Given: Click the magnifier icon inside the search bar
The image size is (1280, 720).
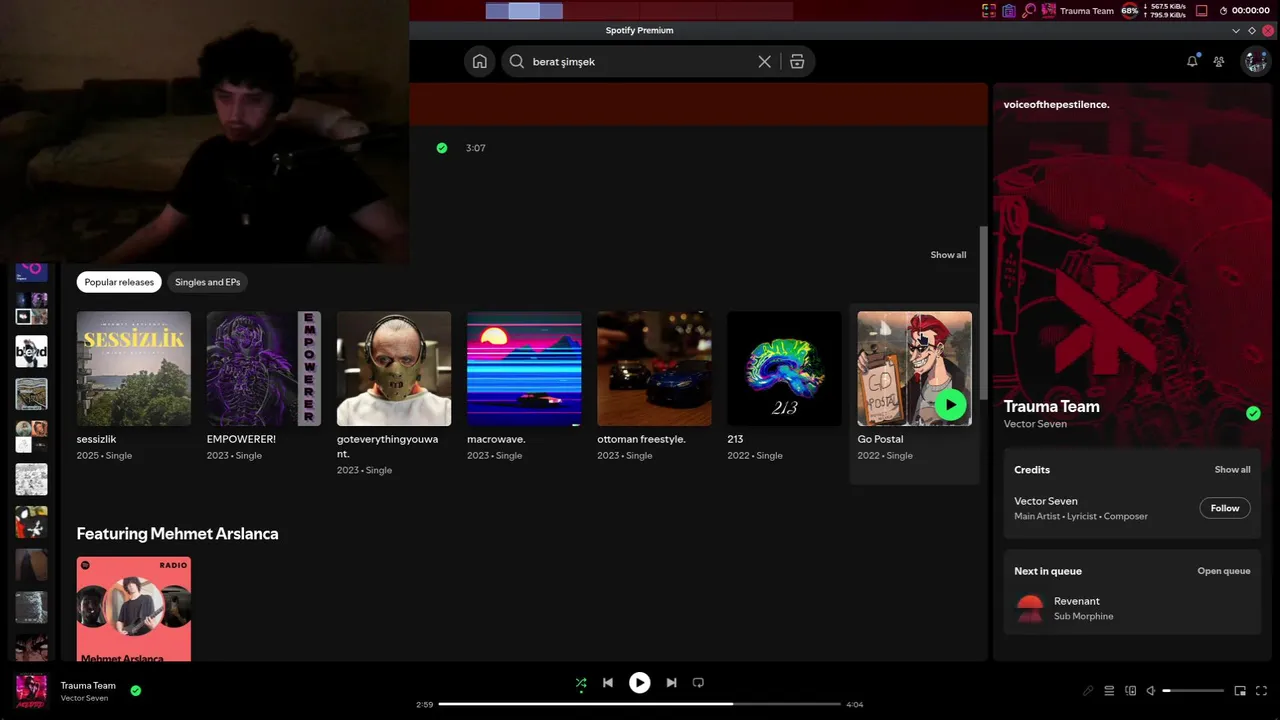Looking at the screenshot, I should [x=517, y=62].
